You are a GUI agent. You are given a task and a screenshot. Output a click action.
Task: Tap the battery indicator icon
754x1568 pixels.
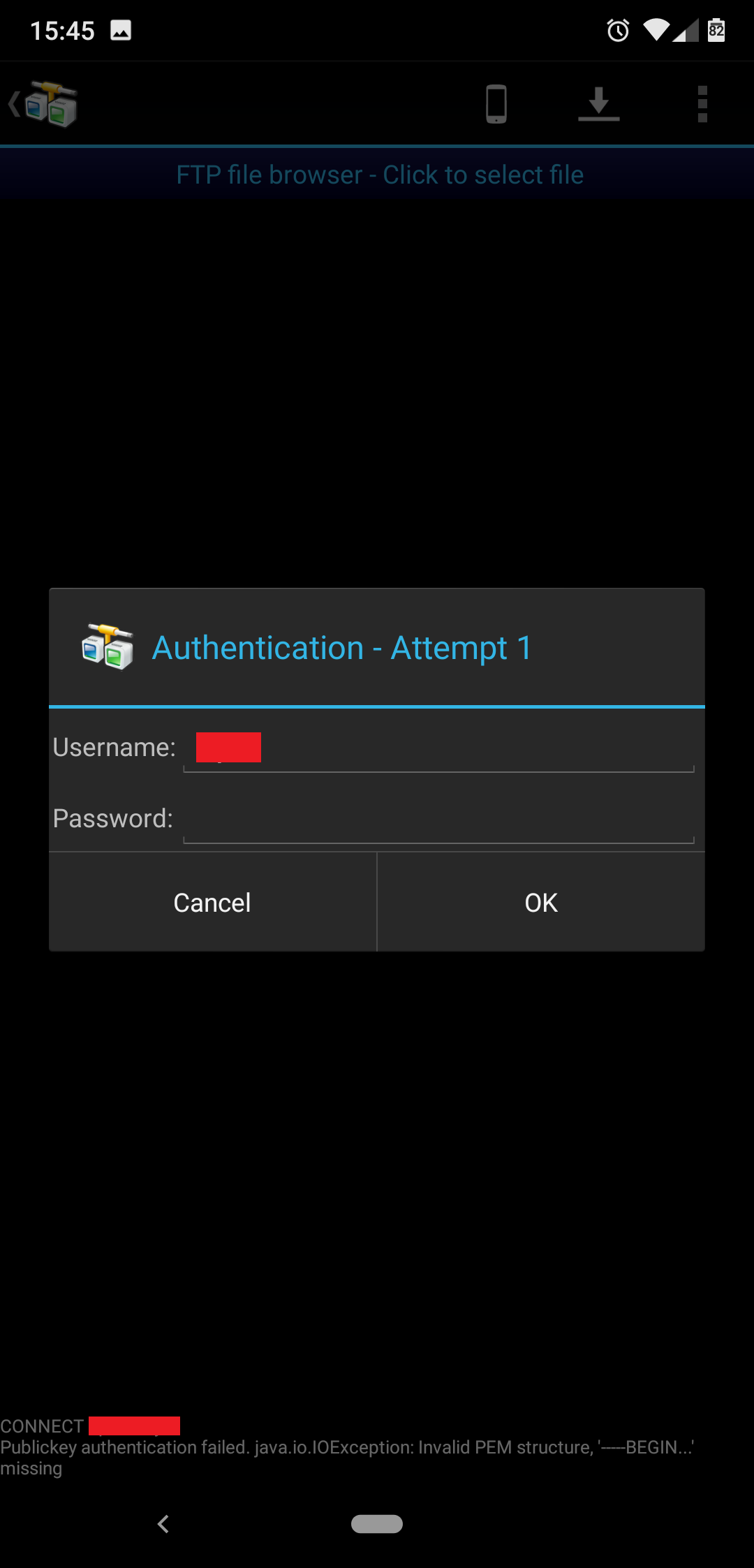coord(716,30)
